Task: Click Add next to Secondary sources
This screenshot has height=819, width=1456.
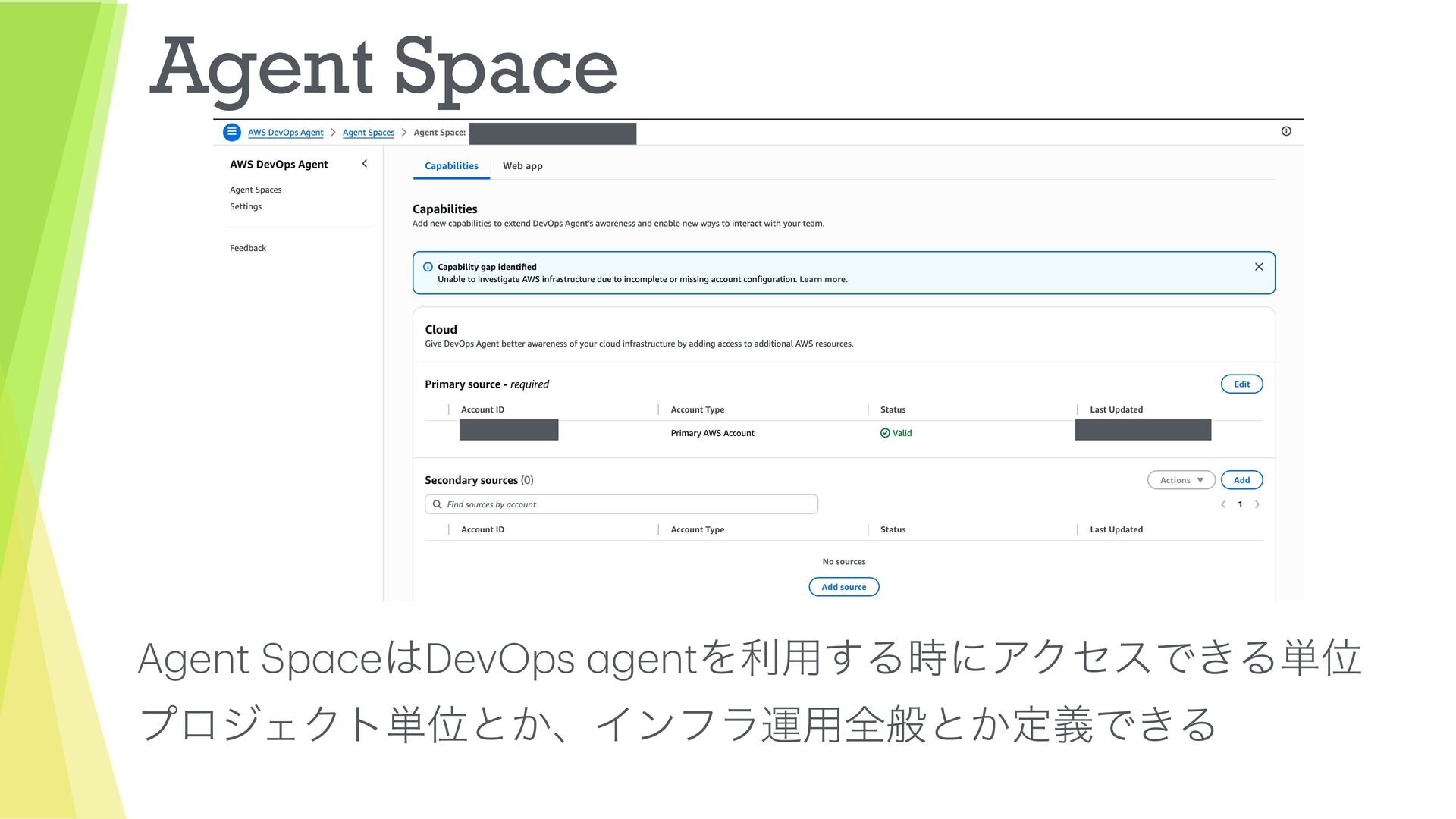Action: coord(1241,480)
